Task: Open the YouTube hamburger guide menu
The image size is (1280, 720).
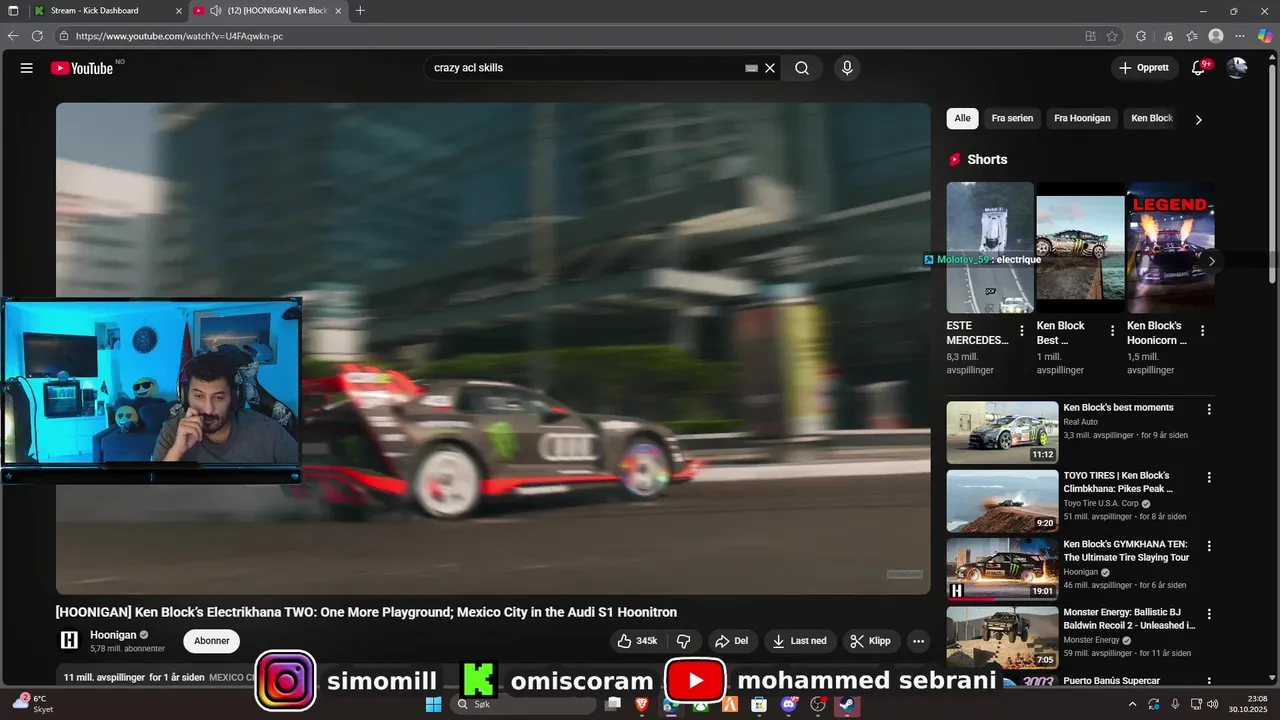Action: point(27,68)
